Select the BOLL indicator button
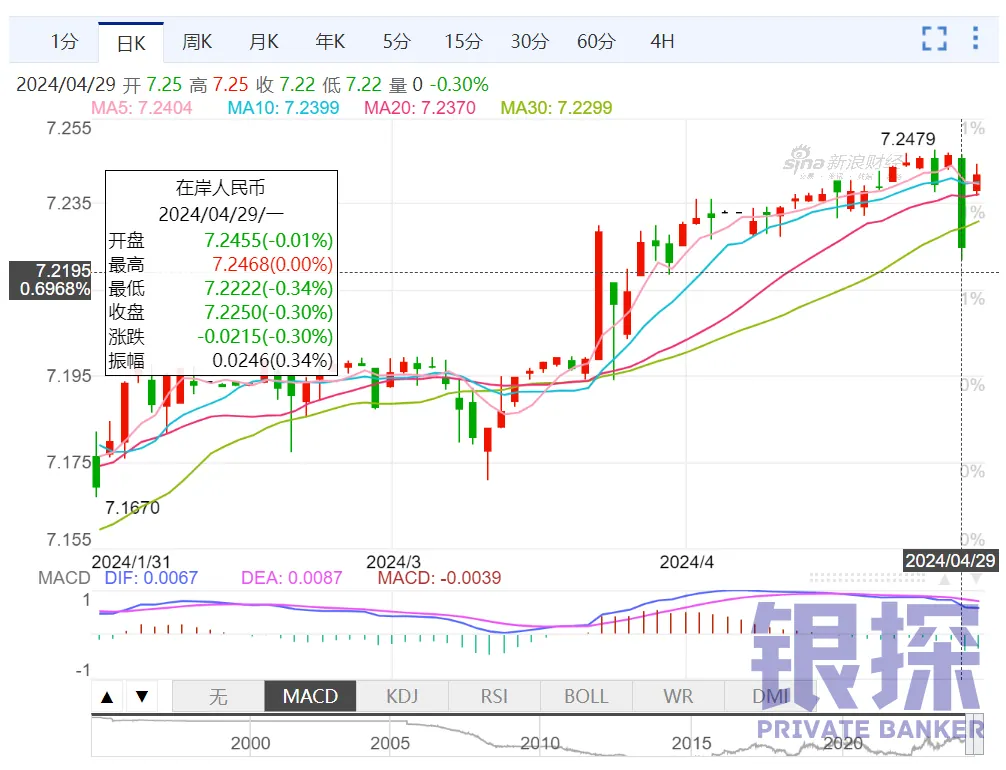Image resolution: width=1006 pixels, height=770 pixels. coord(586,697)
